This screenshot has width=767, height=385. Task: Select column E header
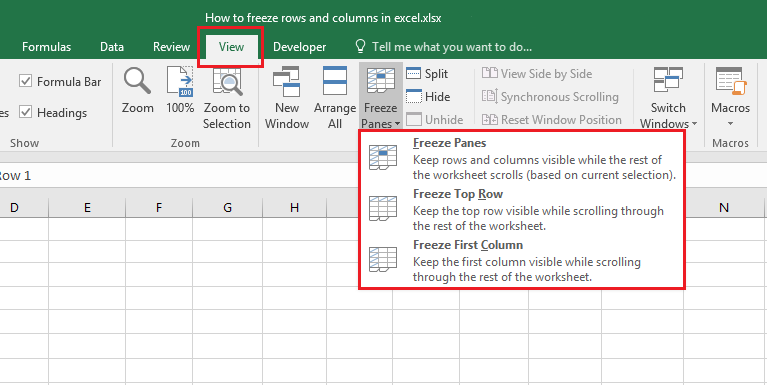[87, 207]
